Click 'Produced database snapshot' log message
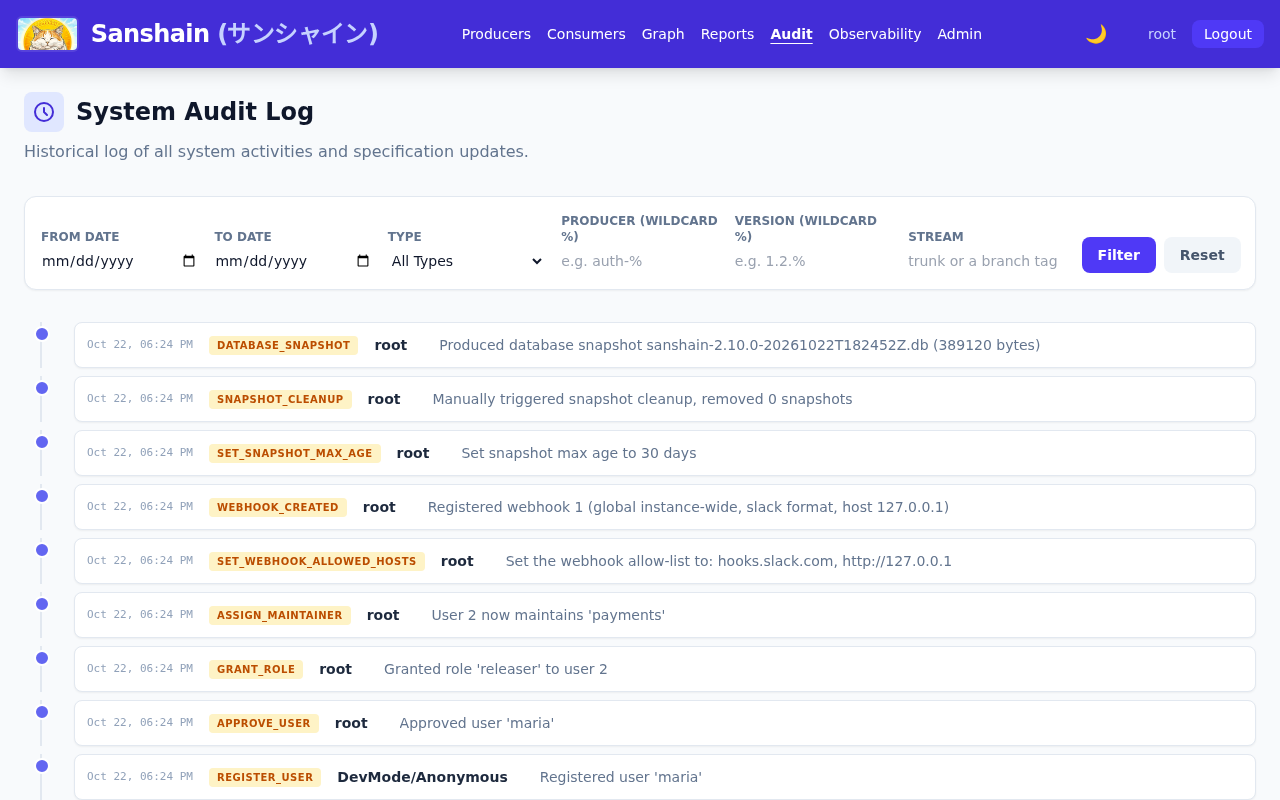This screenshot has height=800, width=1280. point(740,345)
